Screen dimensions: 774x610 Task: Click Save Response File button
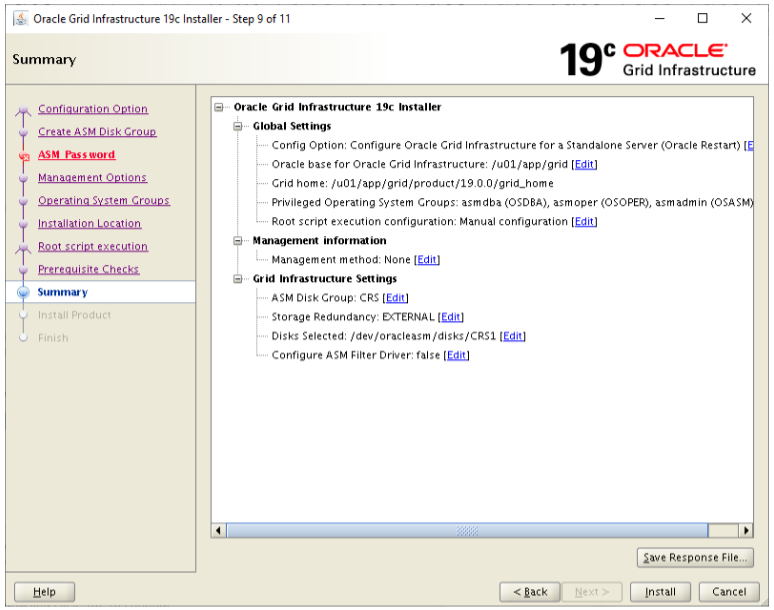[x=695, y=558]
